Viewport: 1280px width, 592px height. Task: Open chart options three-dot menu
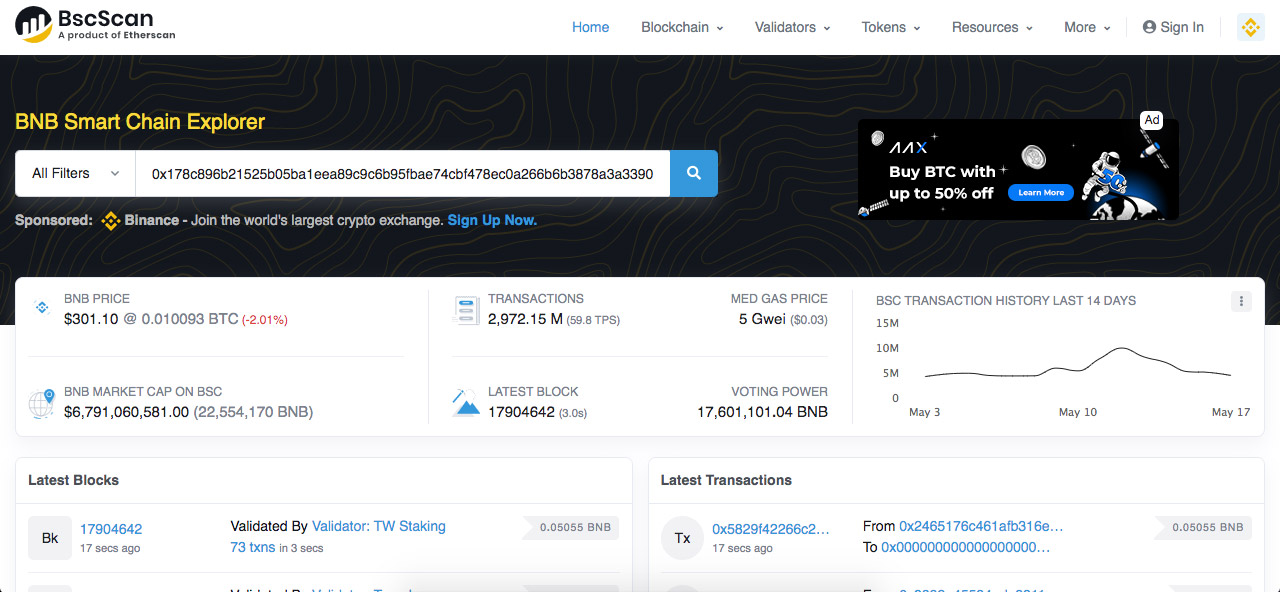[x=1241, y=301]
